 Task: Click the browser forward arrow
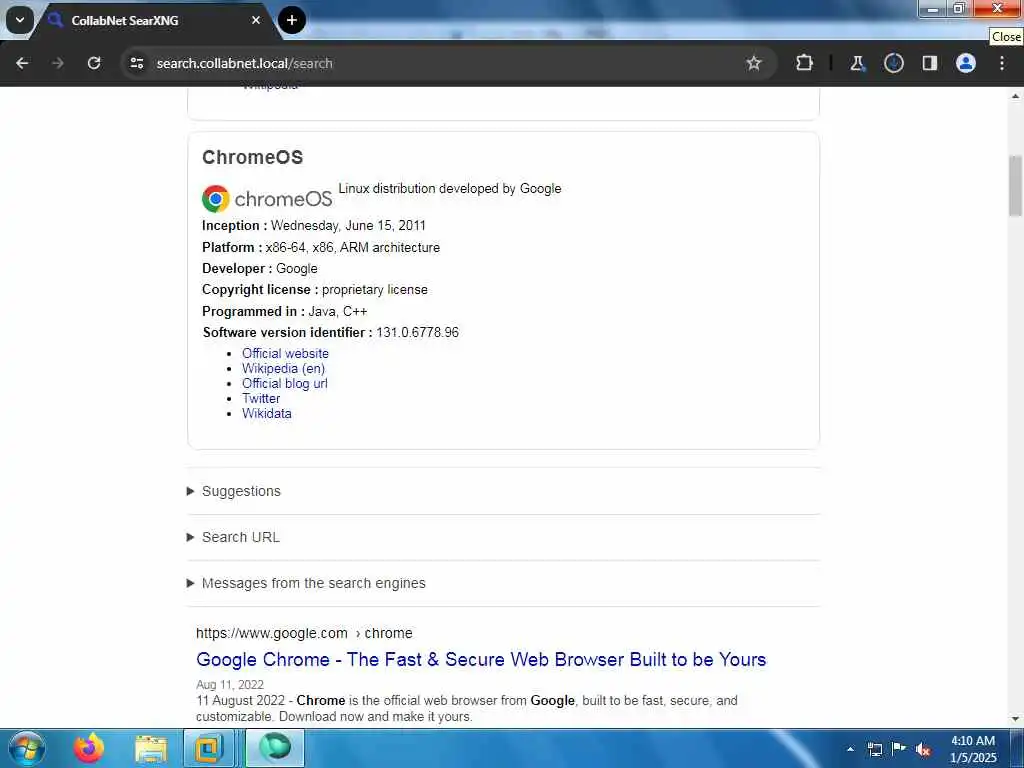point(57,63)
